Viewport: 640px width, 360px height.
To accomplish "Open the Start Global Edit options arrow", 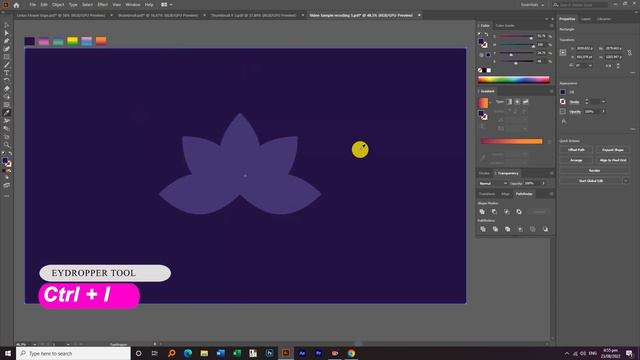I will (626, 181).
